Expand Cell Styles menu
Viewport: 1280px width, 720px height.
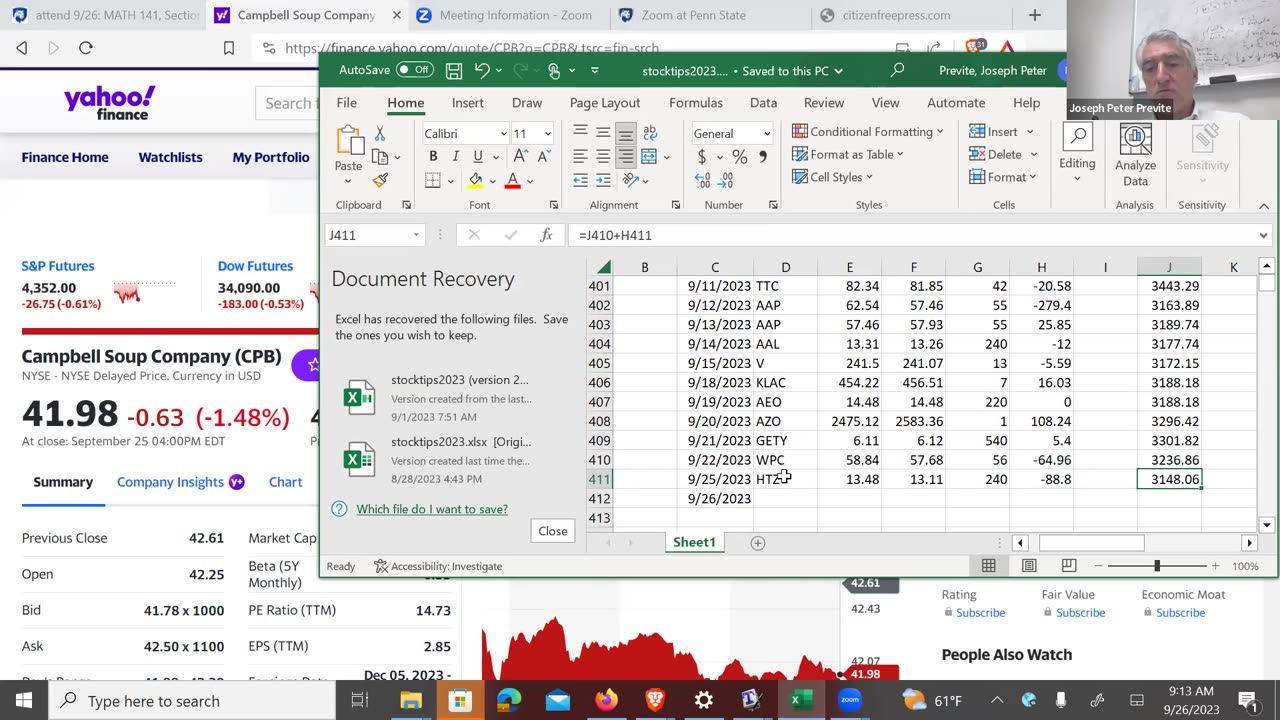coord(832,177)
